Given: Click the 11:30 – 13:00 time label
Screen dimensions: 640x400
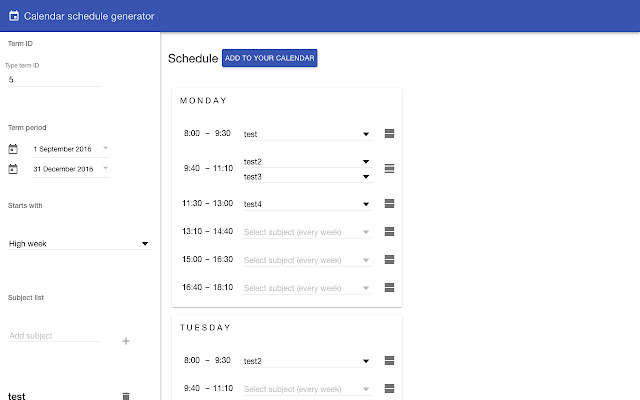Looking at the screenshot, I should click(207, 203).
